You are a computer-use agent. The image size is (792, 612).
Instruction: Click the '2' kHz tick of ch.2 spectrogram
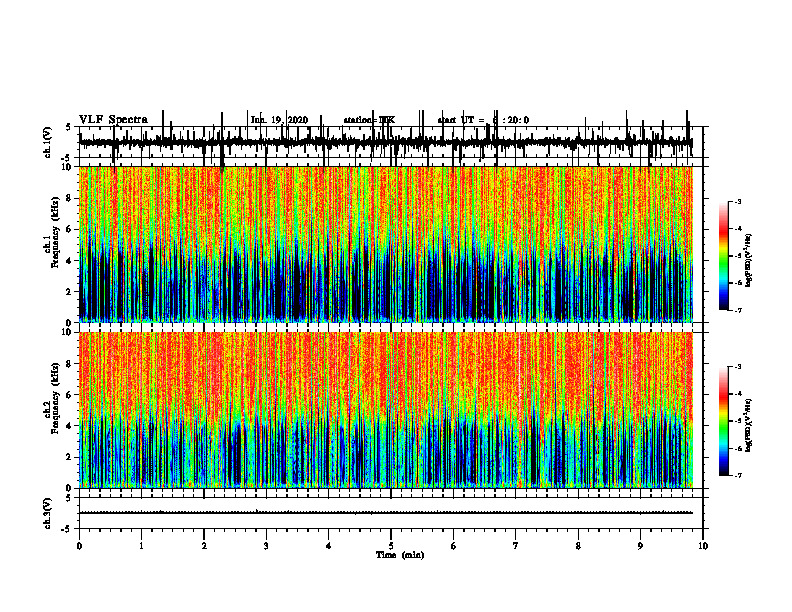click(70, 457)
